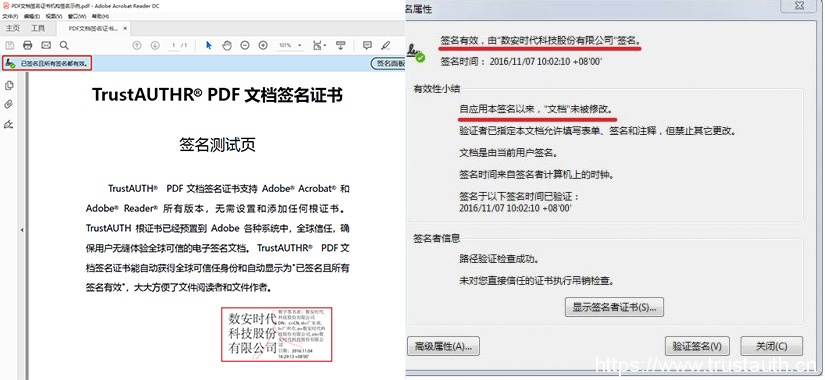Click the red signature stamp on page
The image size is (825, 380).
point(276,334)
